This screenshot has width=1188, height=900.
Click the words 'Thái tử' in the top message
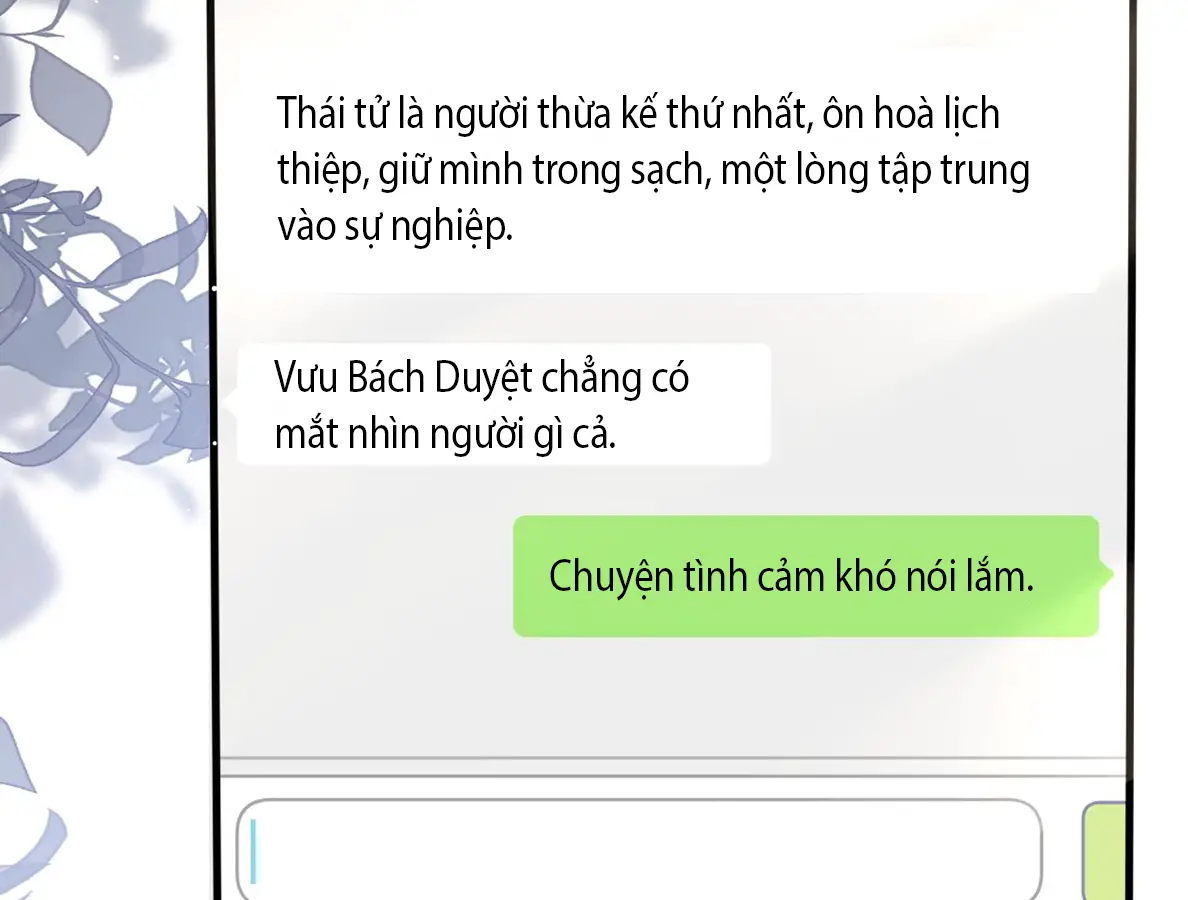[333, 114]
